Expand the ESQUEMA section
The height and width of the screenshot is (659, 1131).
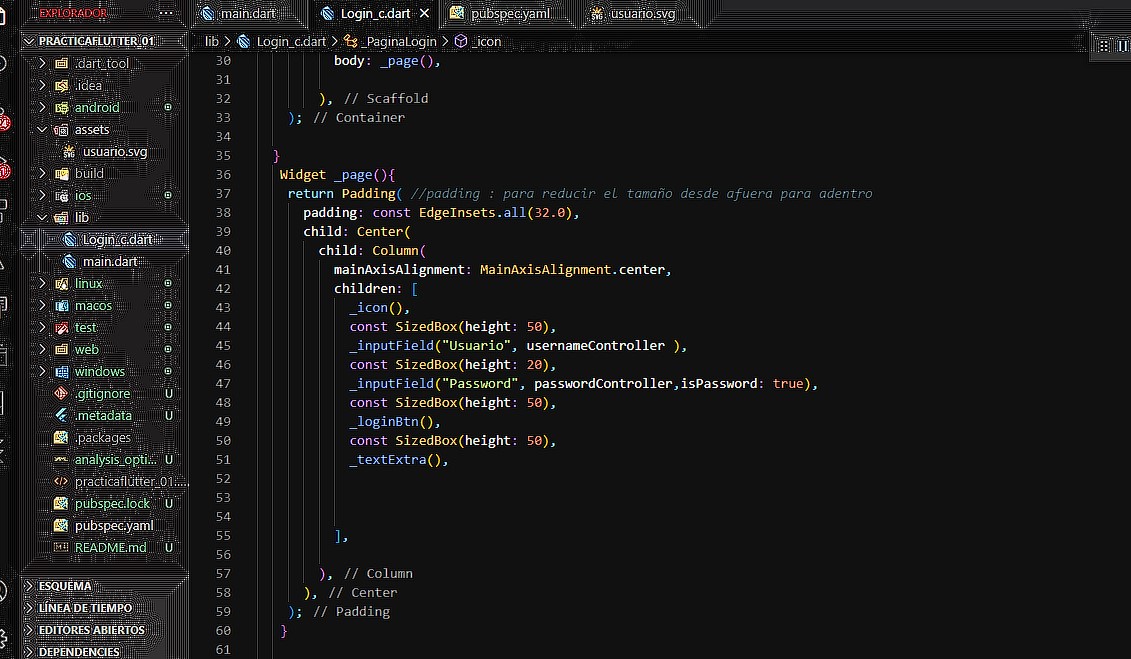coord(30,586)
